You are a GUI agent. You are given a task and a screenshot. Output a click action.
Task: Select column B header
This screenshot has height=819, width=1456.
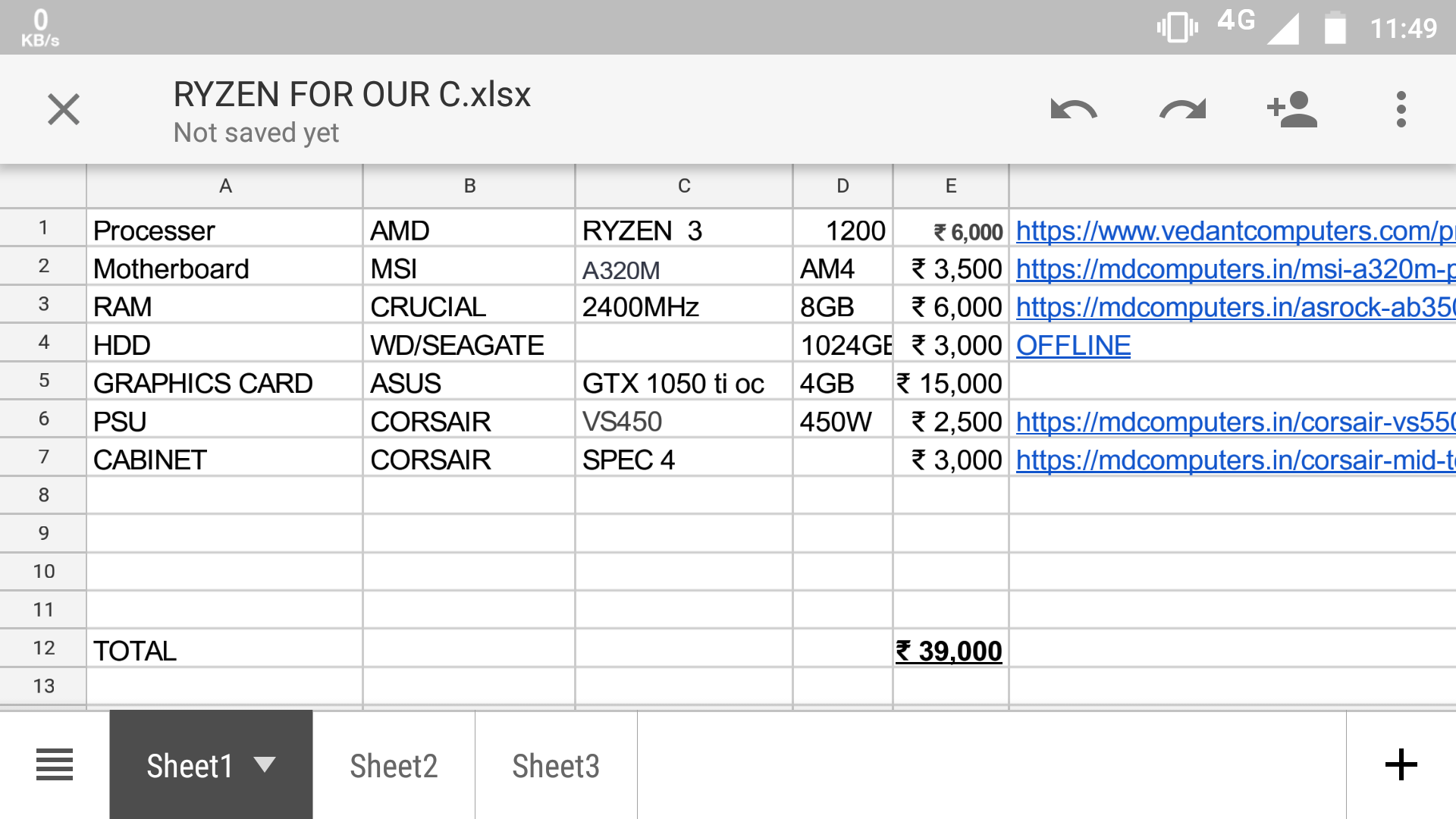click(x=469, y=186)
